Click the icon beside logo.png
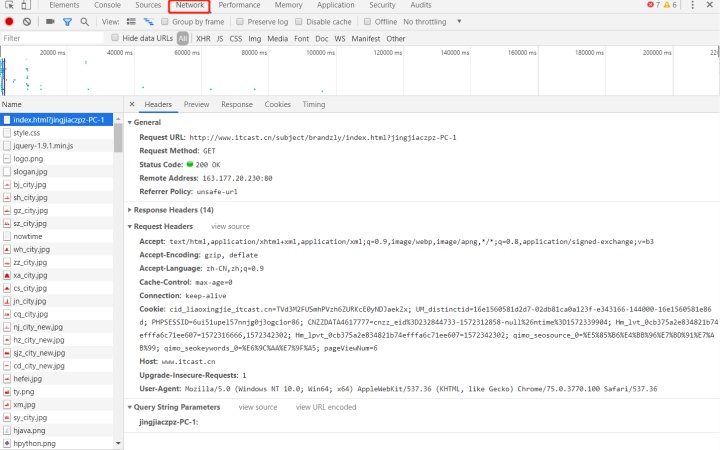The image size is (720, 450). tap(7, 158)
